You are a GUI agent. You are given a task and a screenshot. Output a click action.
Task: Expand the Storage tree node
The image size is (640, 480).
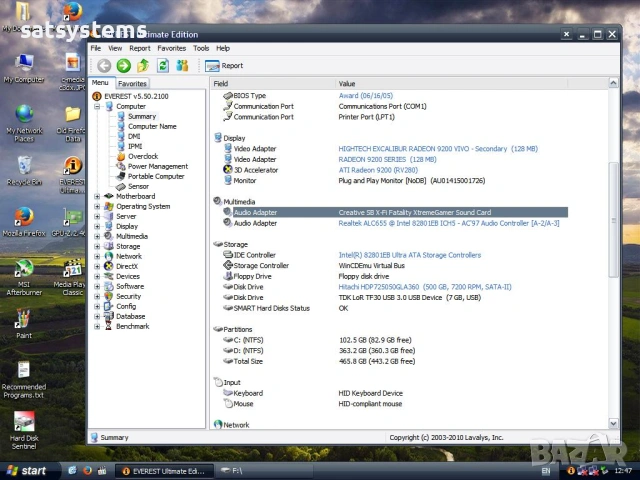(x=97, y=246)
